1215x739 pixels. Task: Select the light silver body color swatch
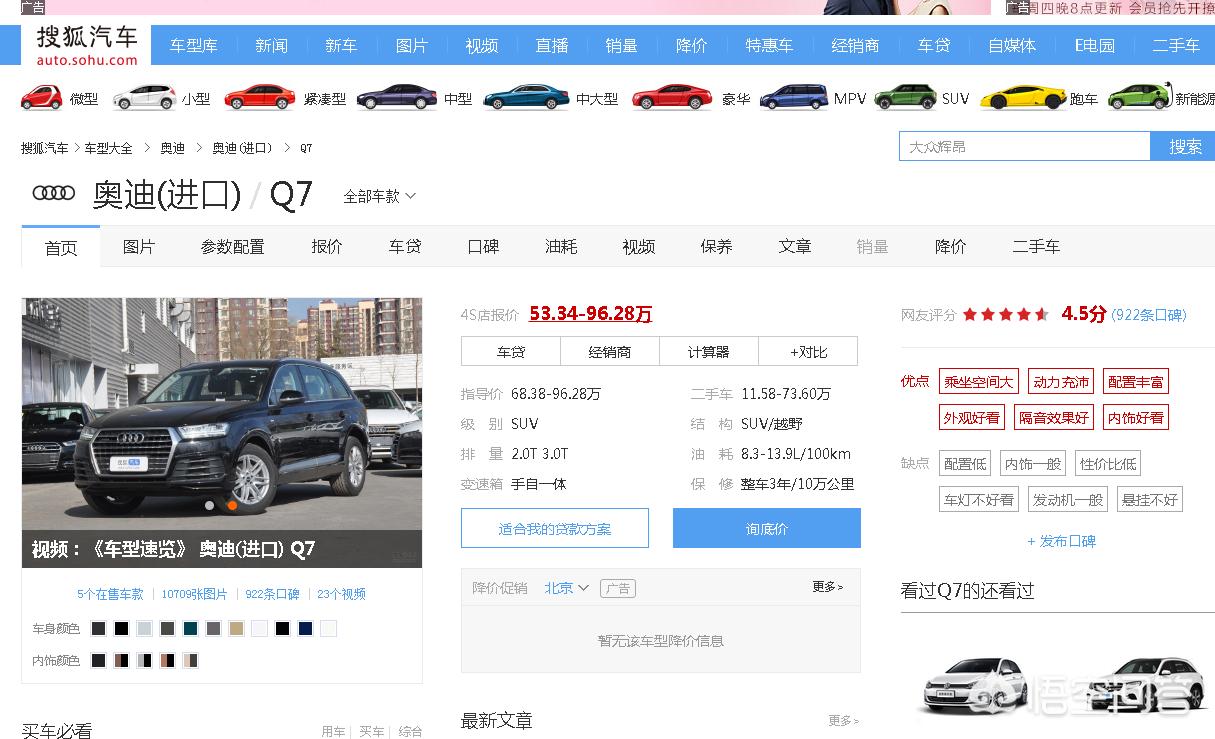pyautogui.click(x=144, y=629)
